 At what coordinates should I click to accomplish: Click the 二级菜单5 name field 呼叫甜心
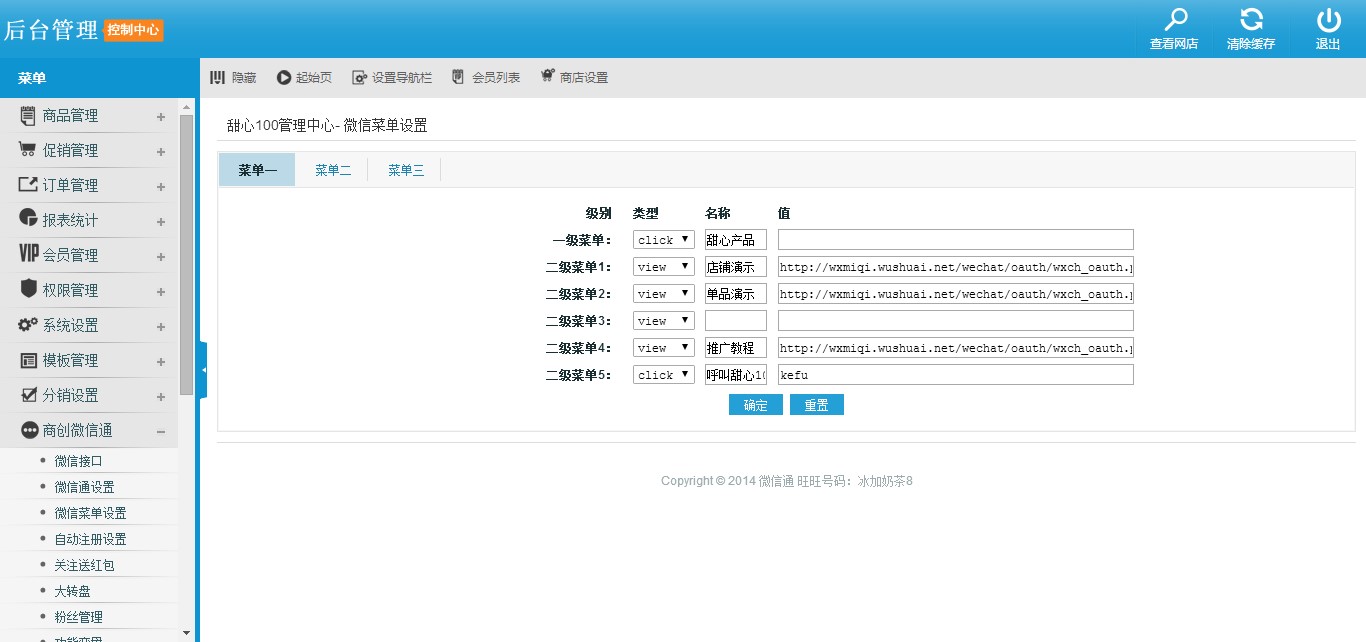[736, 374]
